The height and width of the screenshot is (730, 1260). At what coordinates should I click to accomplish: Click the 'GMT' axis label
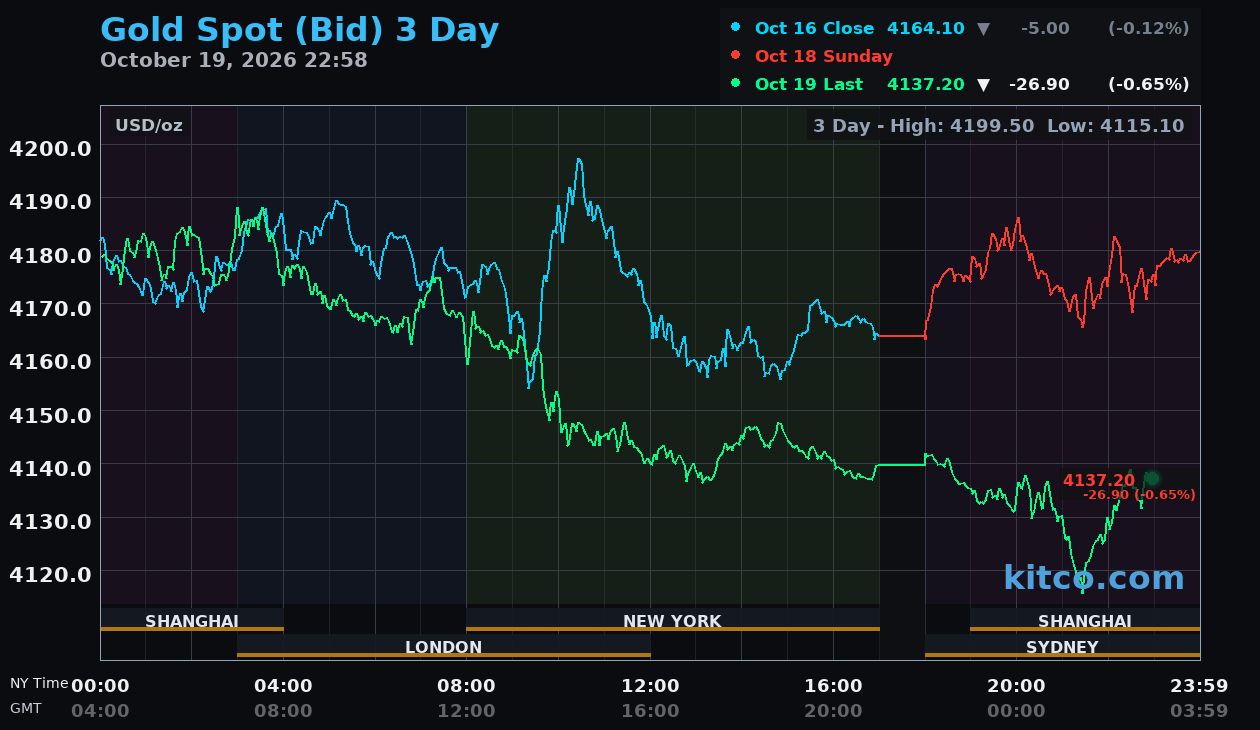(x=26, y=708)
